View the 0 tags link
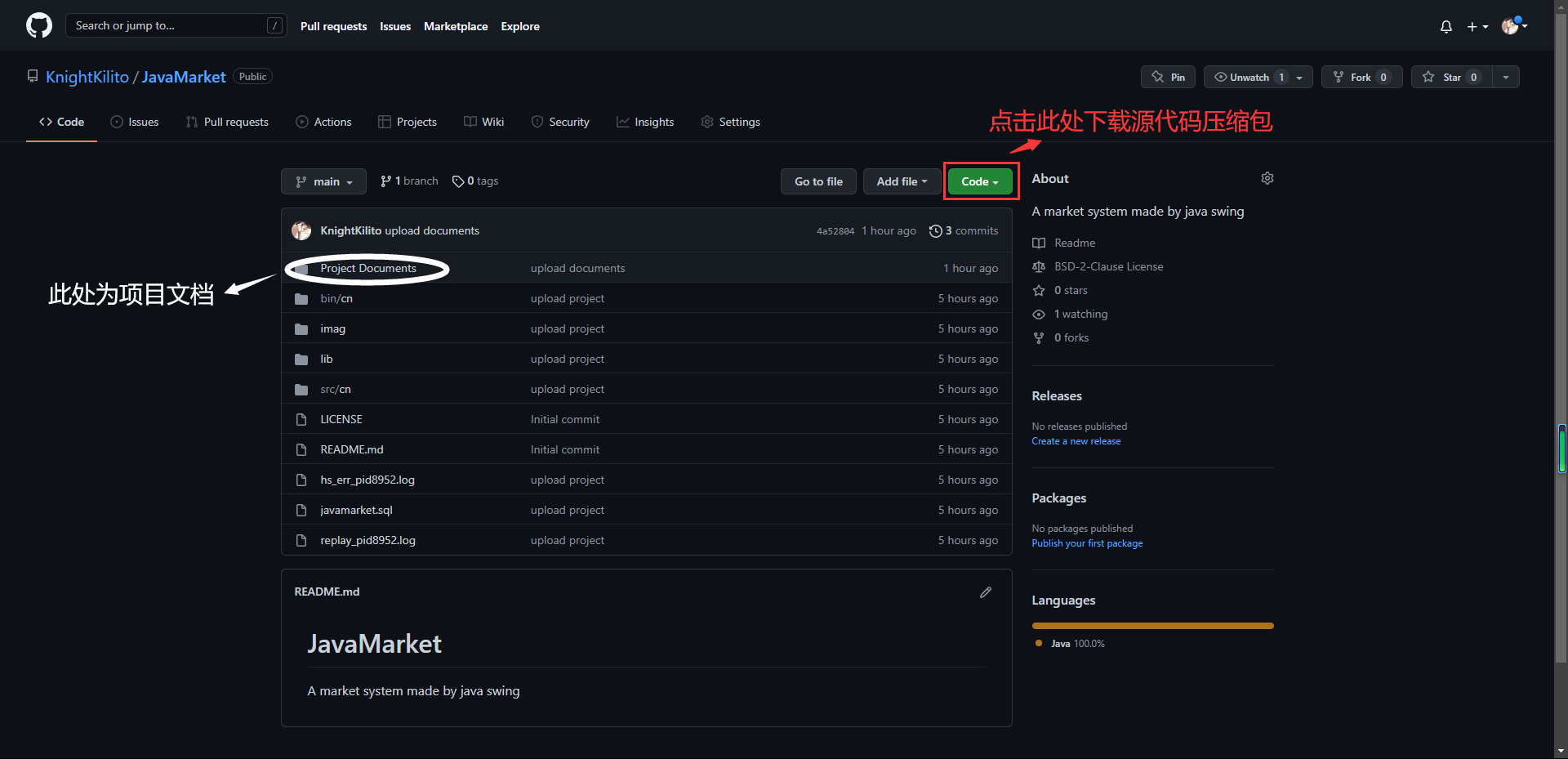The image size is (1568, 759). (x=475, y=181)
